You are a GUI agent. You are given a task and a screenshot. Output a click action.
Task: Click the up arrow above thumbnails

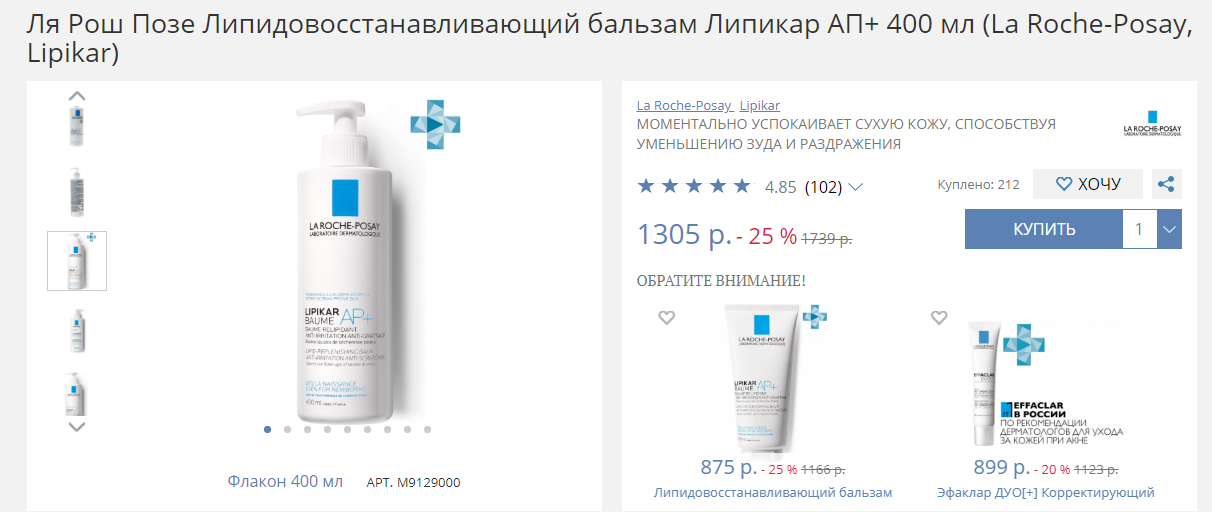77,97
